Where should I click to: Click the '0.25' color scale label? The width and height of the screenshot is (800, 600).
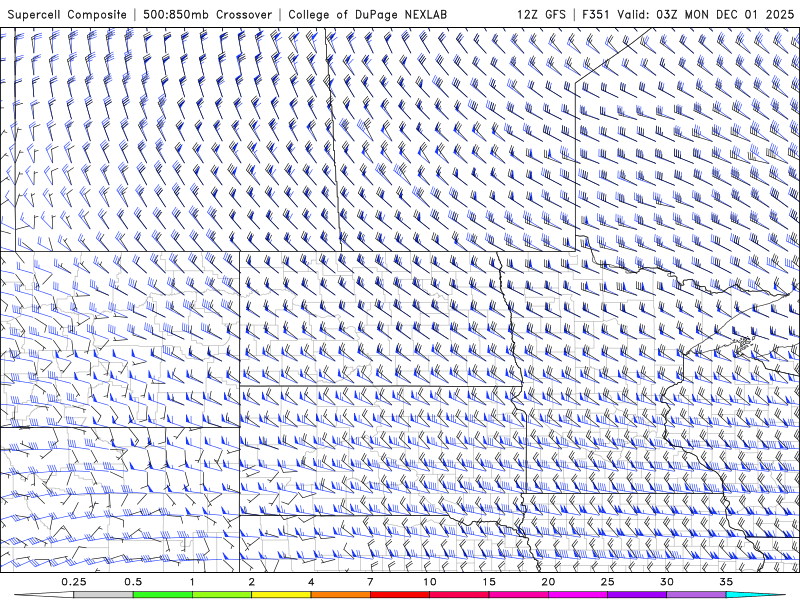click(74, 582)
